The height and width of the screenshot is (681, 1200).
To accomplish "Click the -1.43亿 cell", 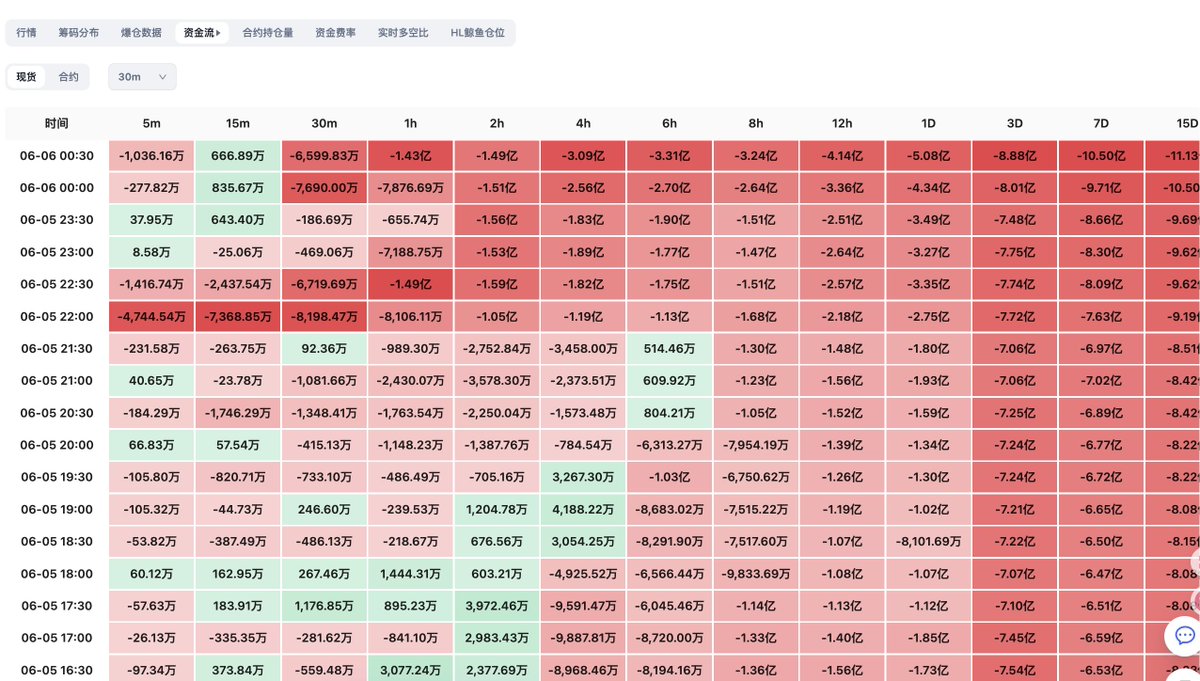I will click(x=410, y=156).
